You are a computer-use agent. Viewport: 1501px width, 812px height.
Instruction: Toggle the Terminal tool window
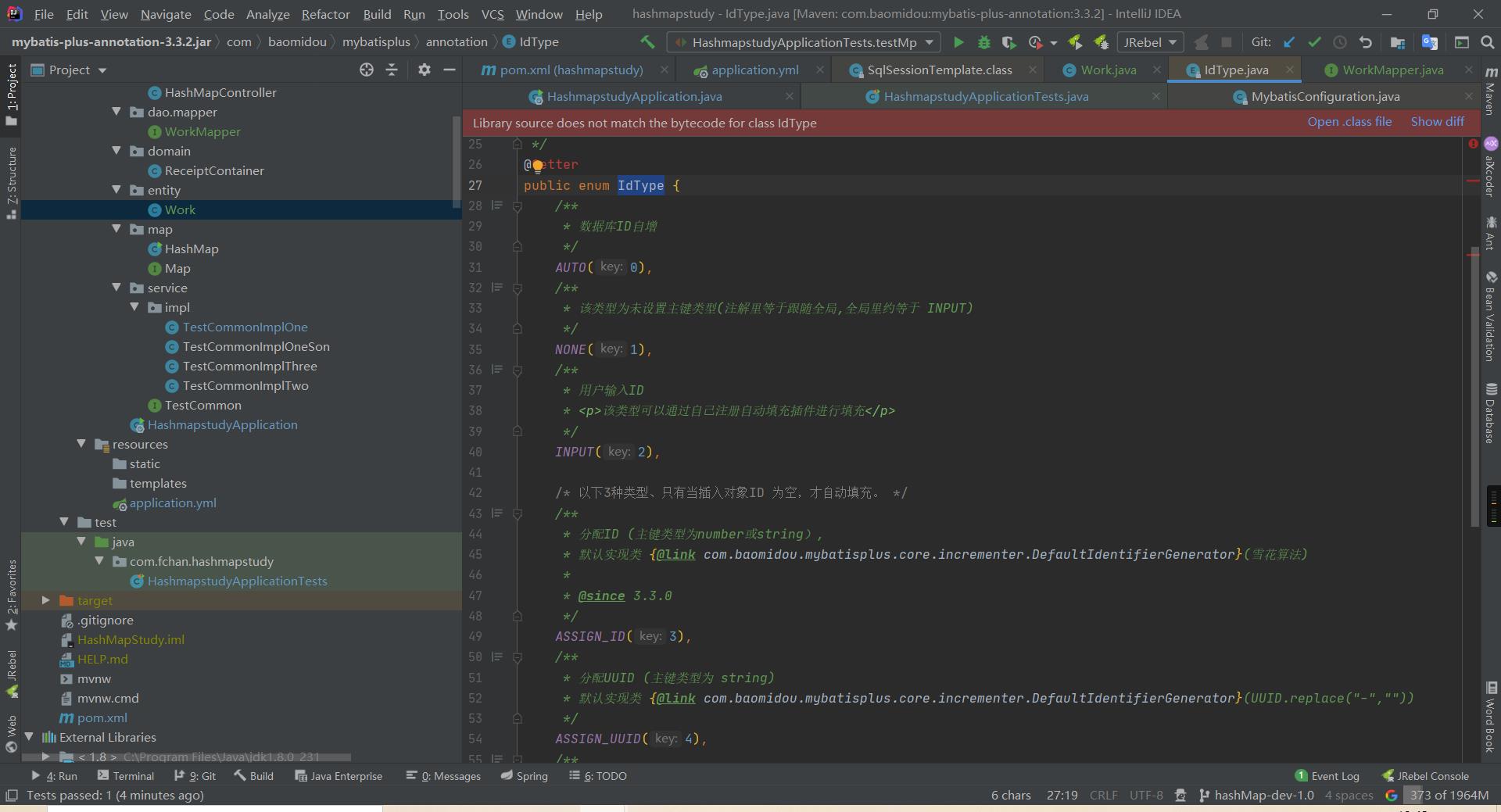(x=126, y=776)
